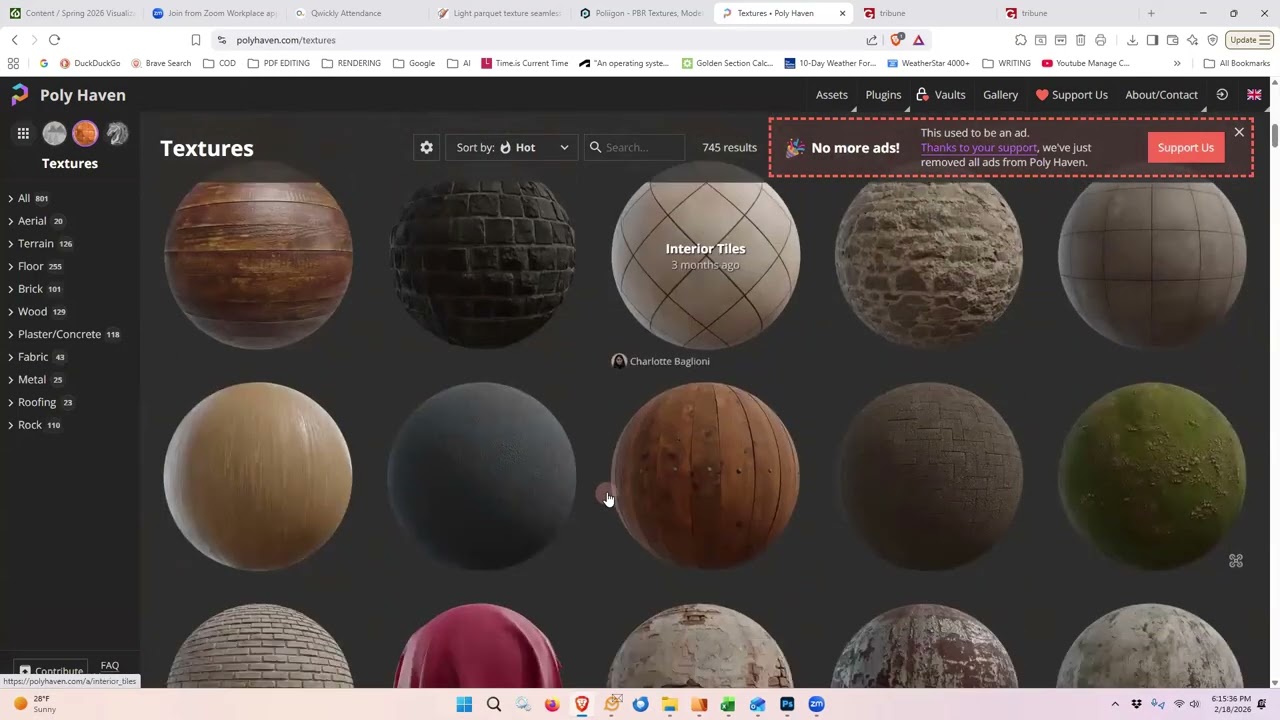
Task: Open the all asset types grid icon
Action: click(23, 133)
